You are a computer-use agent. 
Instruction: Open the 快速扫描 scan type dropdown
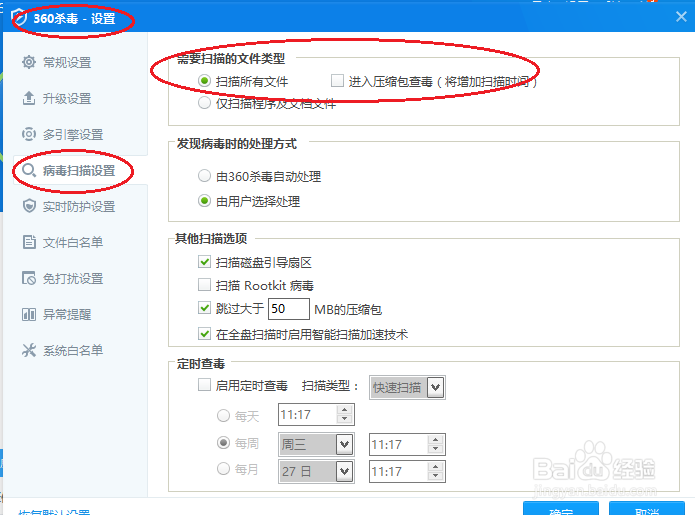(407, 388)
